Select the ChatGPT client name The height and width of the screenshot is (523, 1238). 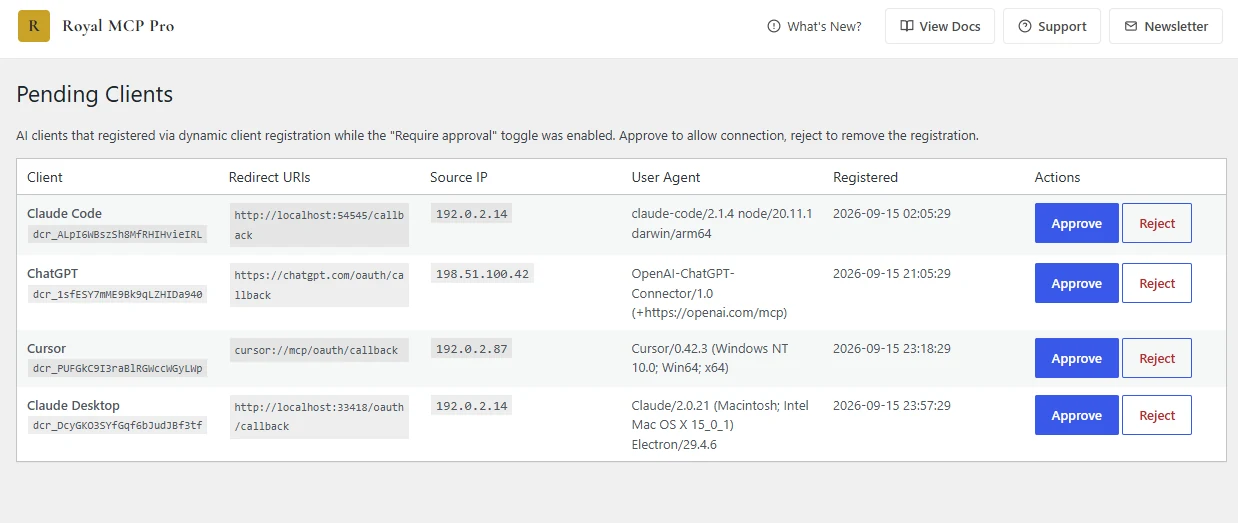52,273
